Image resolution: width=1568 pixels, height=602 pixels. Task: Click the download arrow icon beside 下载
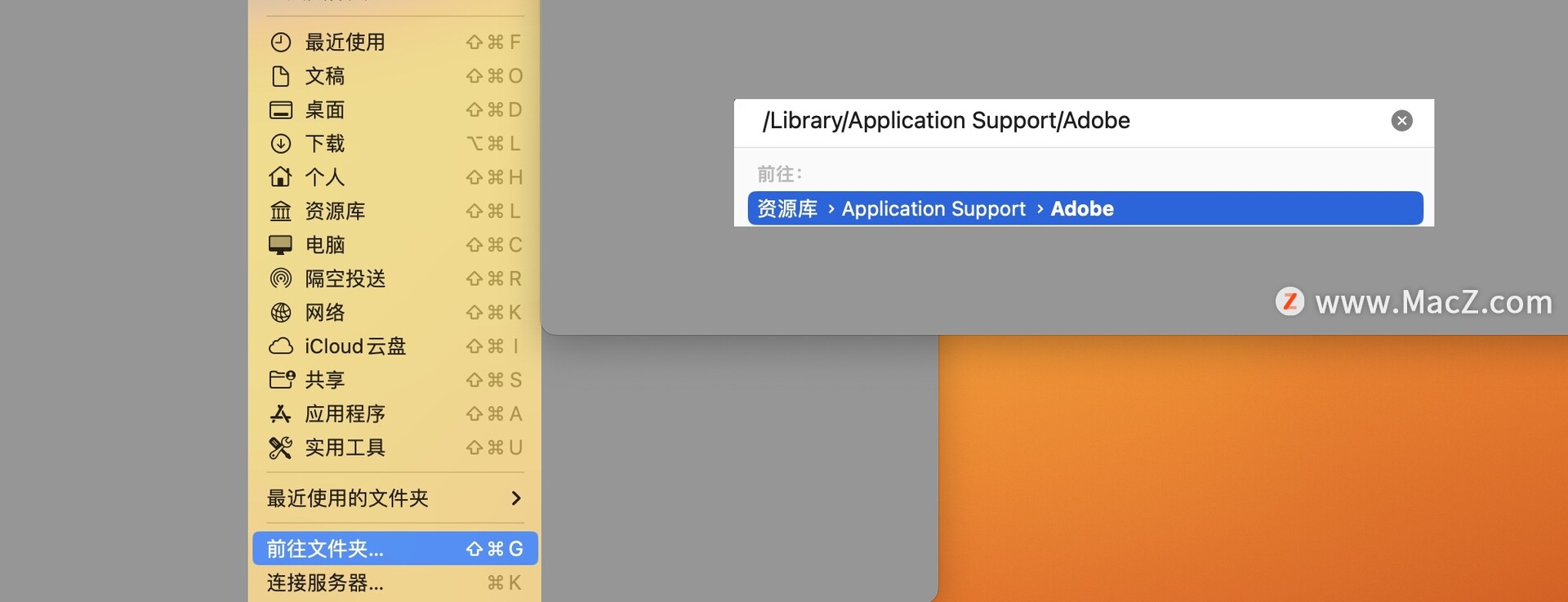[280, 144]
